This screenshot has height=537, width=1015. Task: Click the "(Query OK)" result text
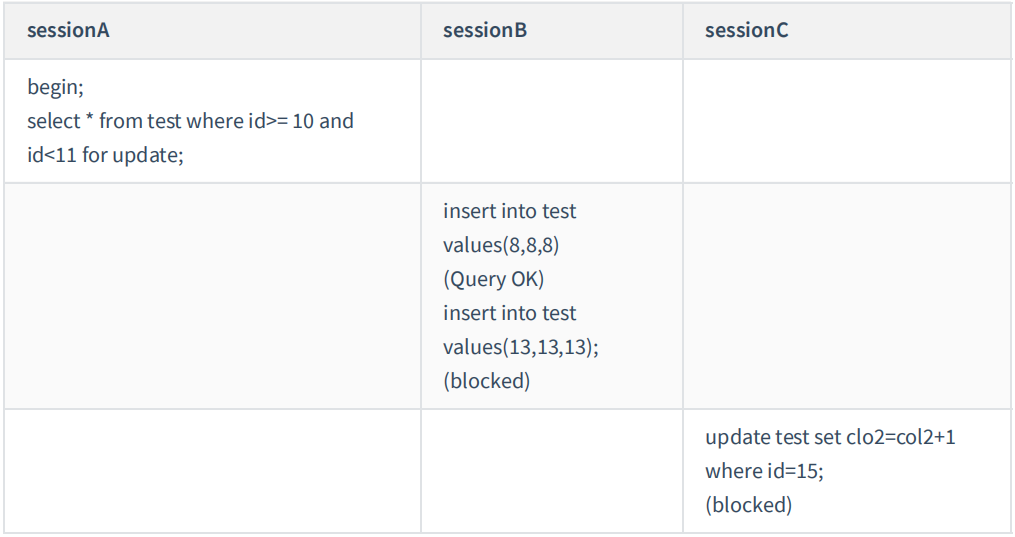click(x=494, y=279)
